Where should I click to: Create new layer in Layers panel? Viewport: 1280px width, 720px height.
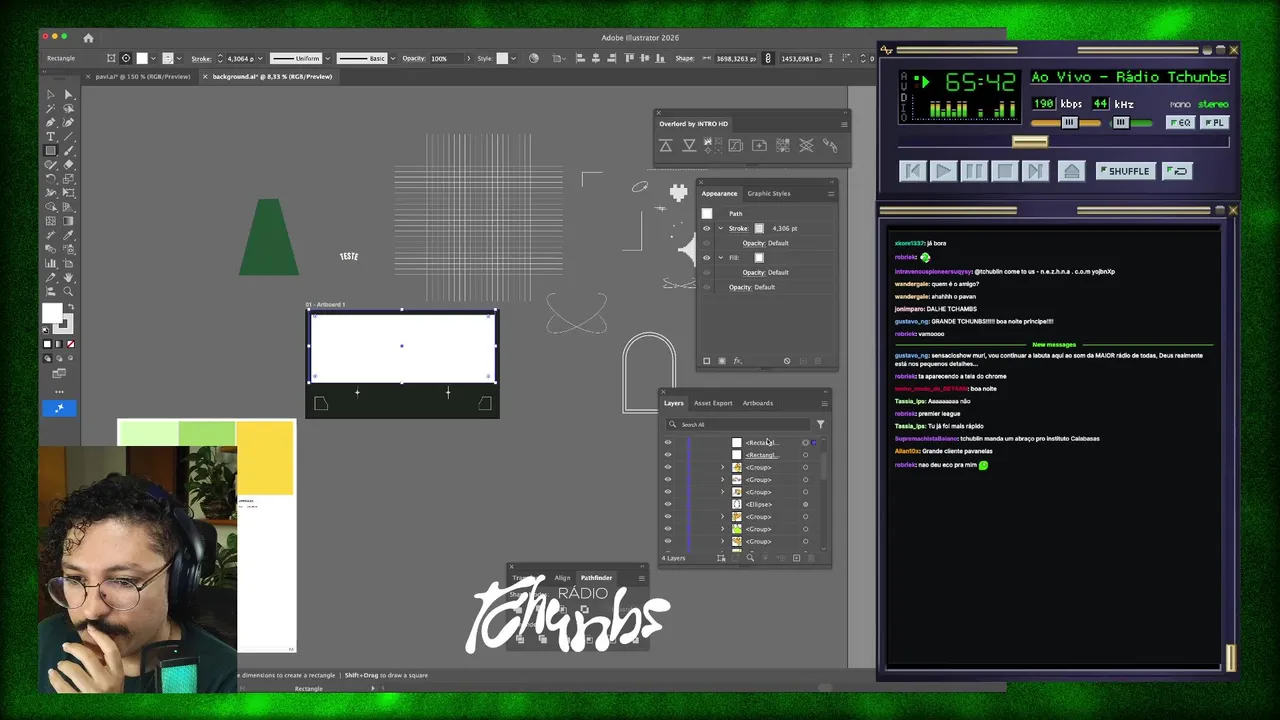[796, 558]
